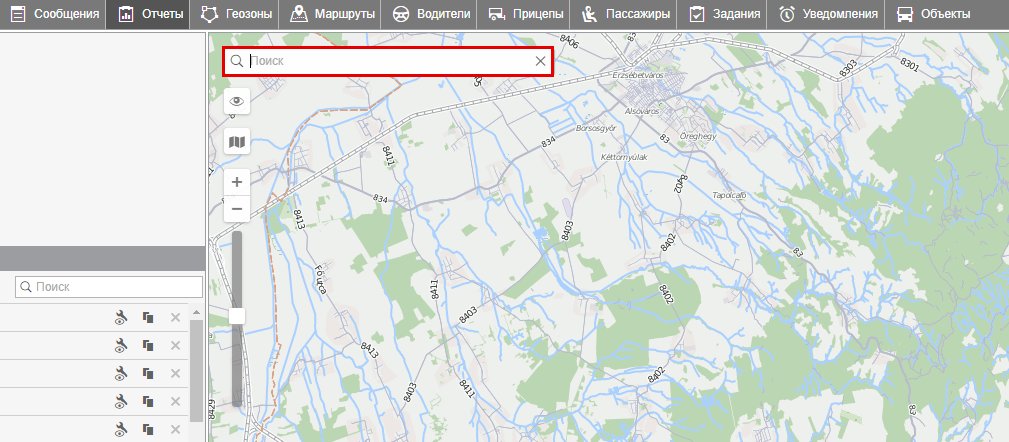The image size is (1009, 442).
Task: Click the Объекты bus icon
Action: click(x=904, y=14)
